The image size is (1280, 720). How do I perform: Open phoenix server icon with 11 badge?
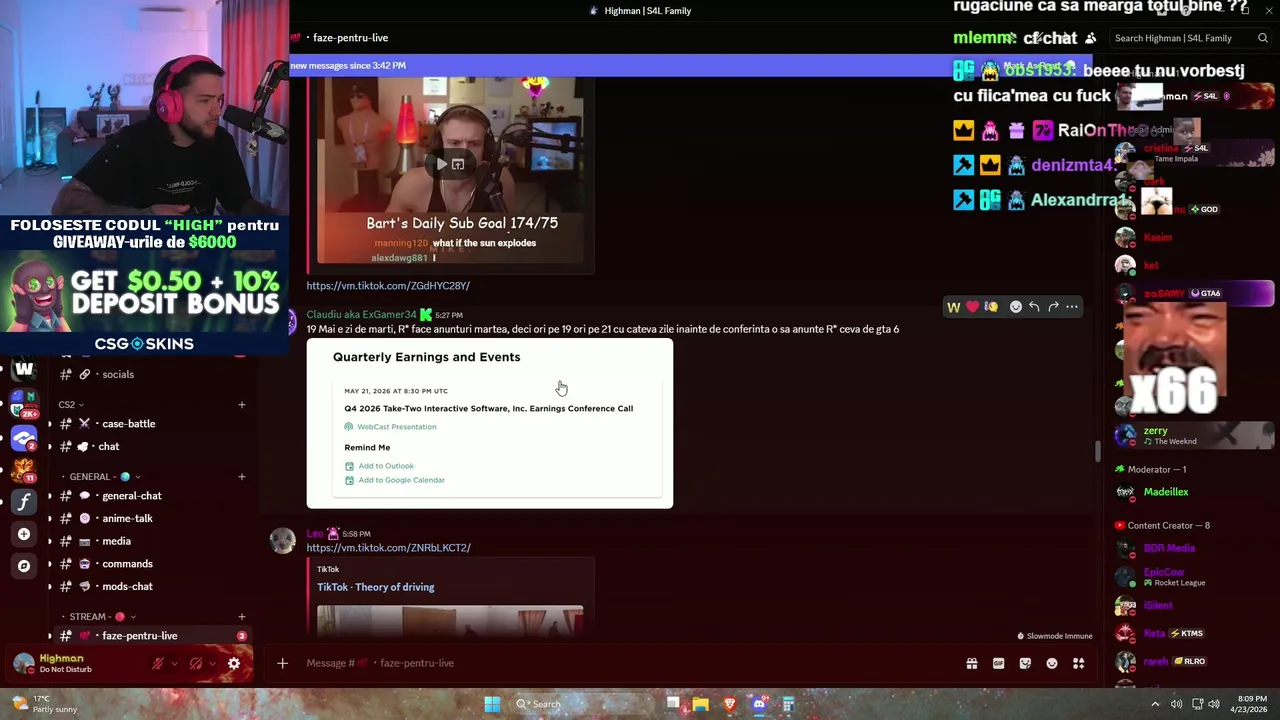click(24, 470)
